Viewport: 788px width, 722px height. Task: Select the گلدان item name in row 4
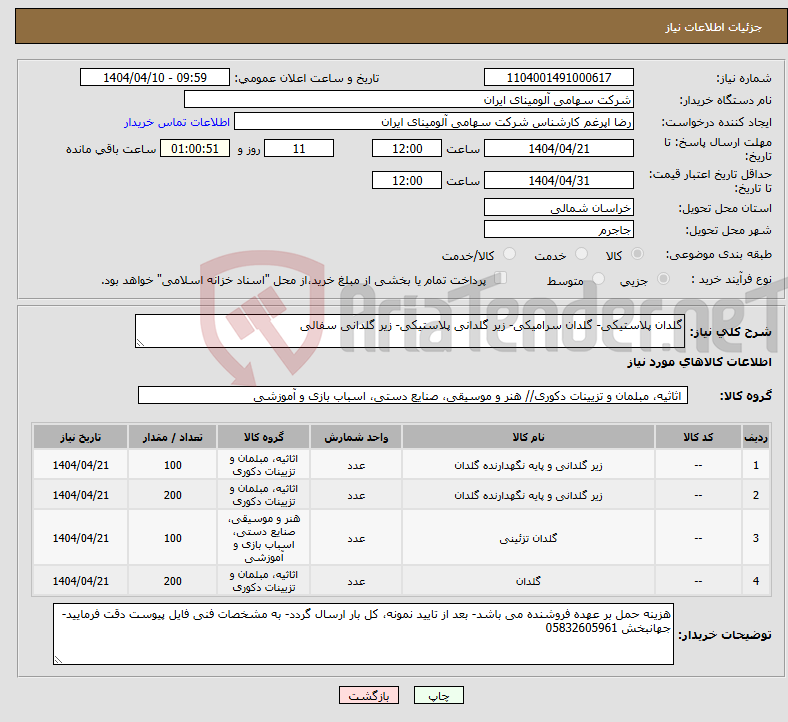click(x=528, y=581)
